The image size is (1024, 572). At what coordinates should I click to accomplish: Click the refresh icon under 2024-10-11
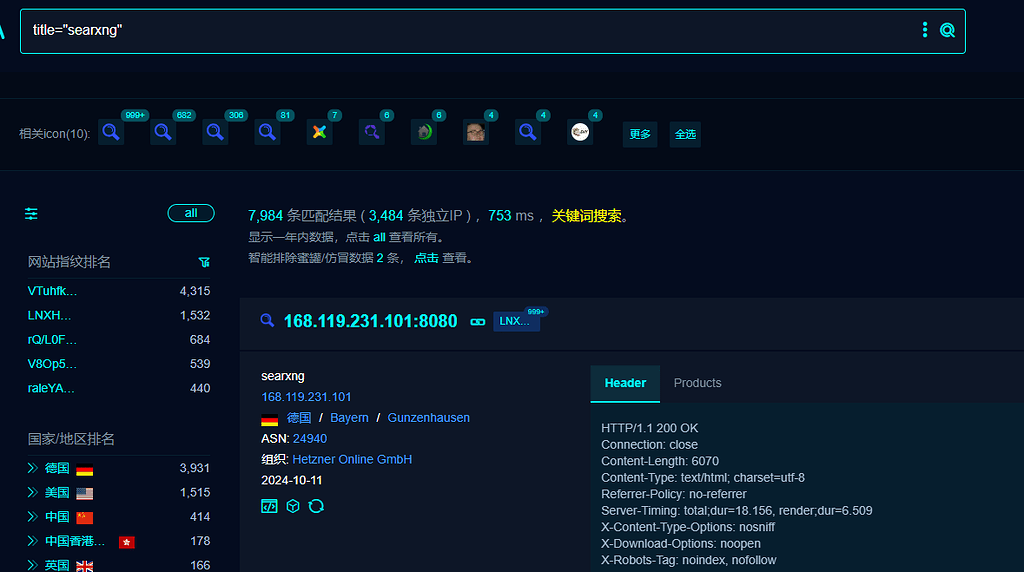point(316,506)
